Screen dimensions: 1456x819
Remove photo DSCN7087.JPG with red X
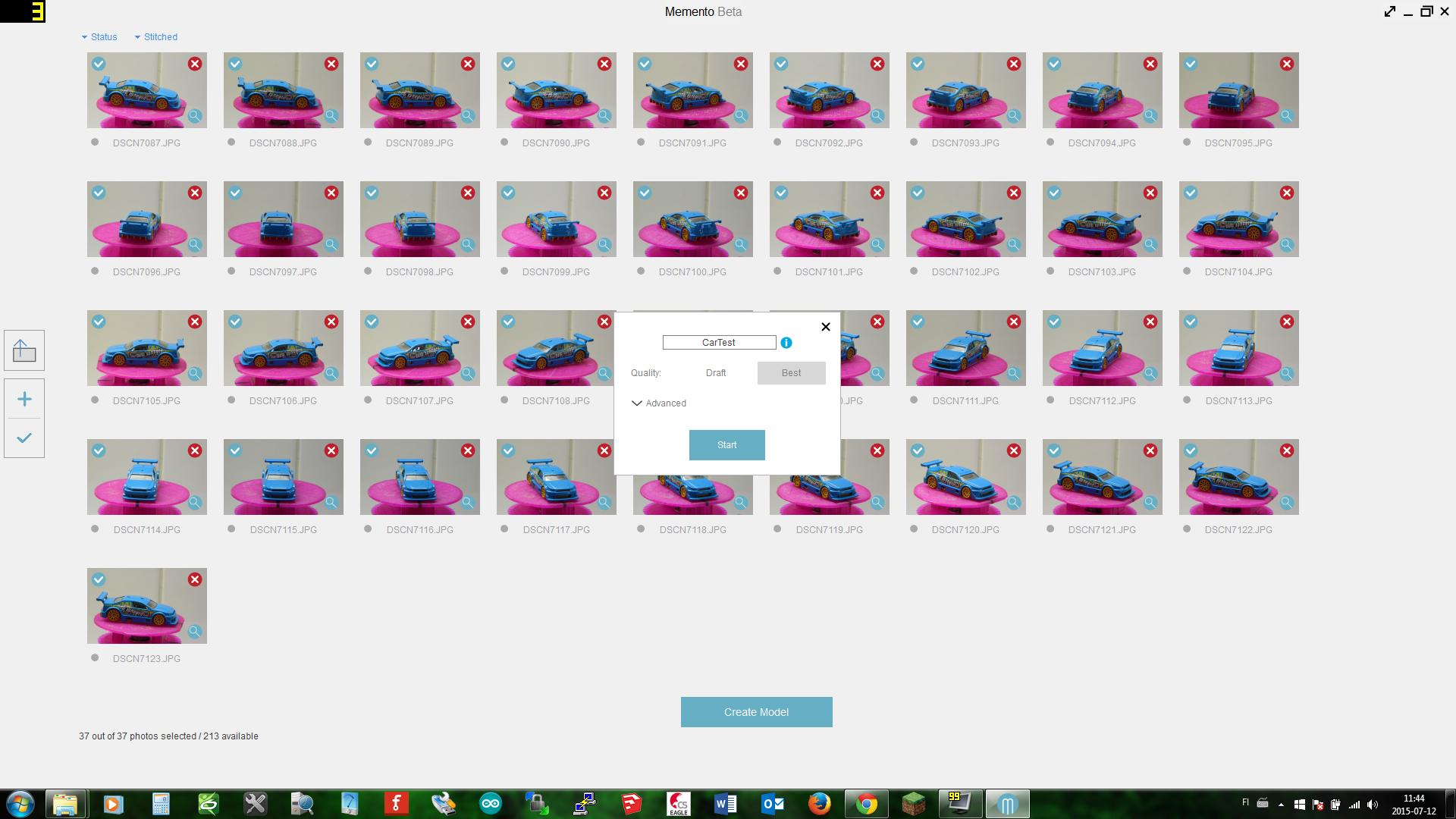195,64
